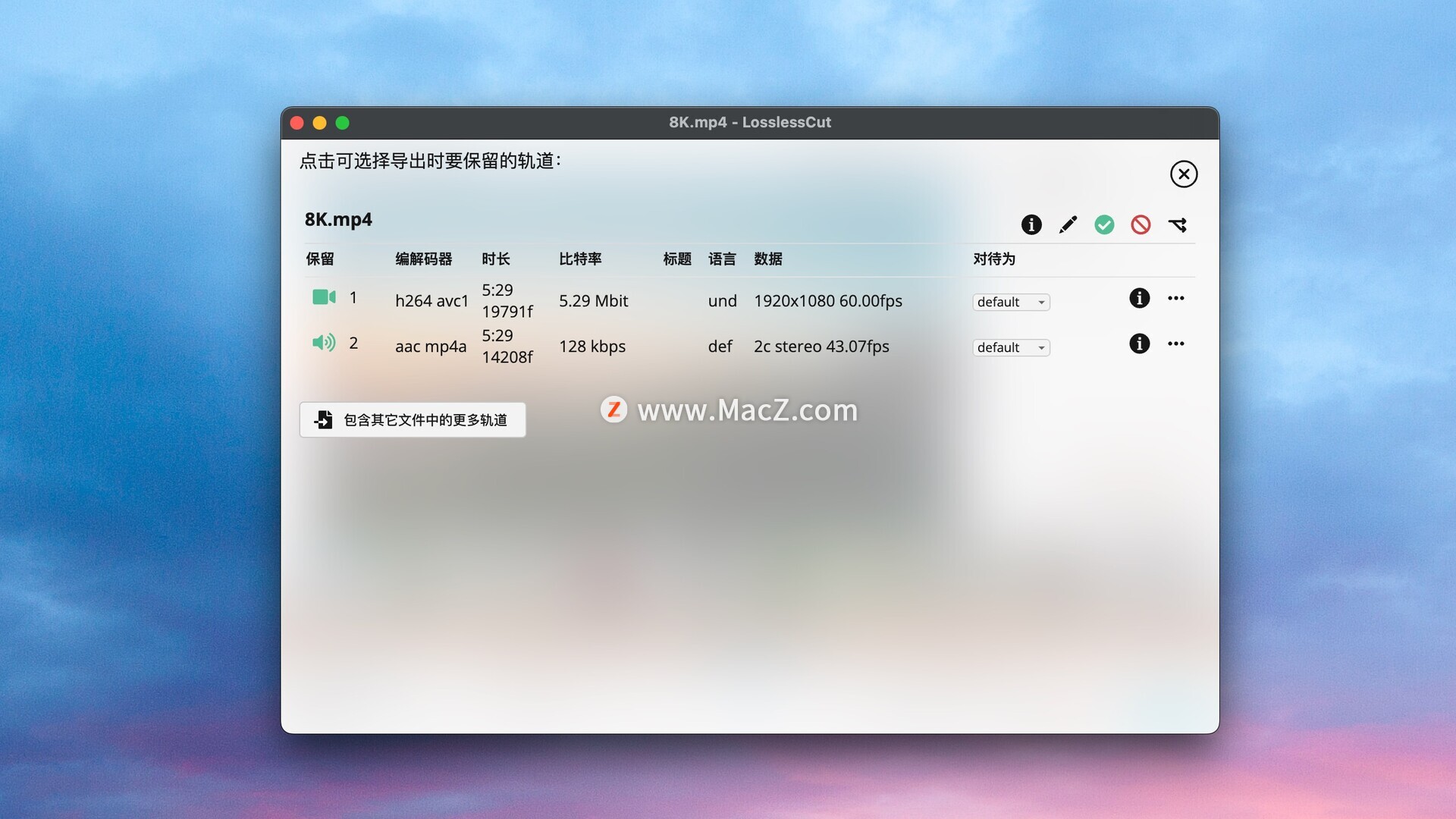
Task: Select the 8K.mp4 file name heading
Action: point(338,220)
